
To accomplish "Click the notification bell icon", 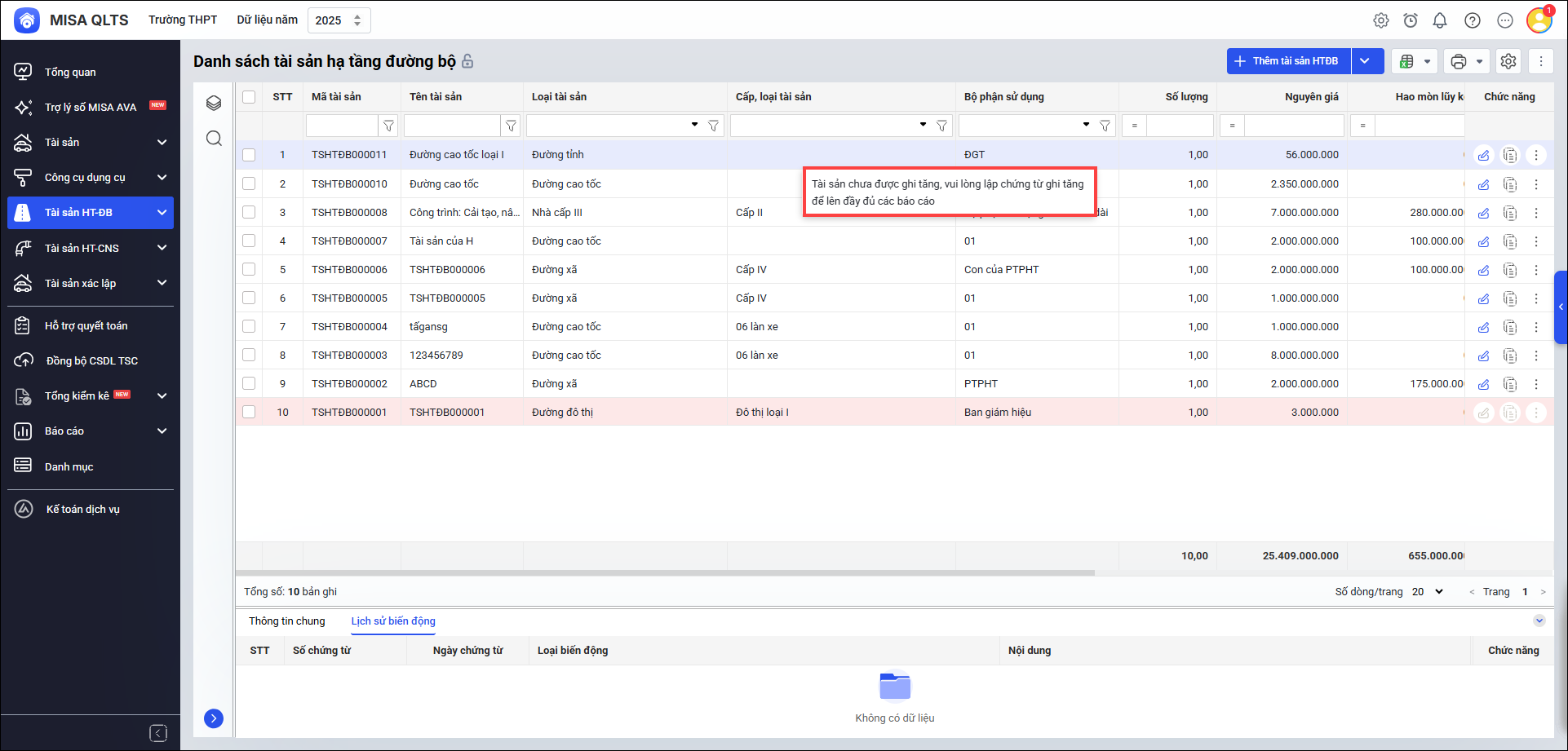I will tap(1440, 20).
